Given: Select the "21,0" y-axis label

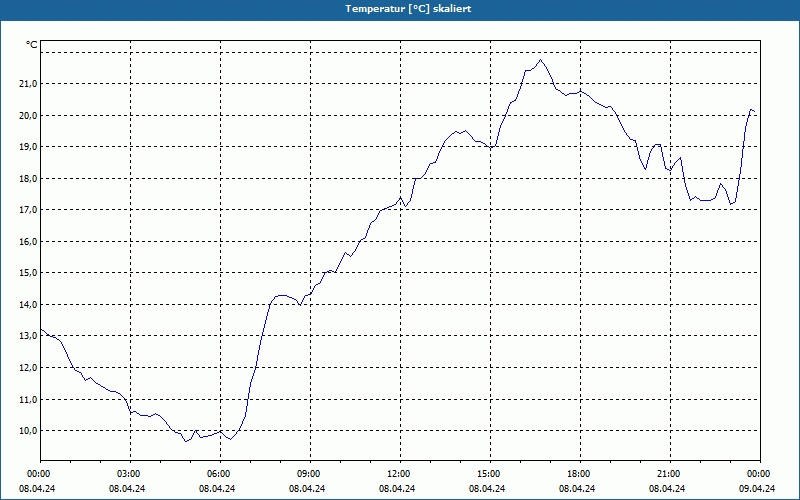Looking at the screenshot, I should point(28,84).
